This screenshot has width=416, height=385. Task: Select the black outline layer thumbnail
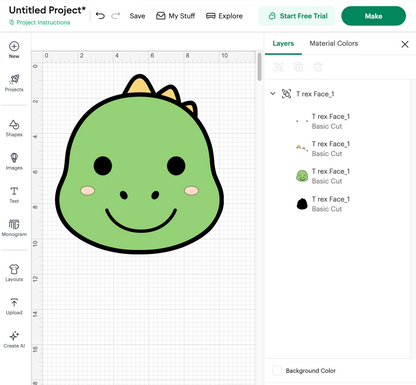click(x=302, y=204)
